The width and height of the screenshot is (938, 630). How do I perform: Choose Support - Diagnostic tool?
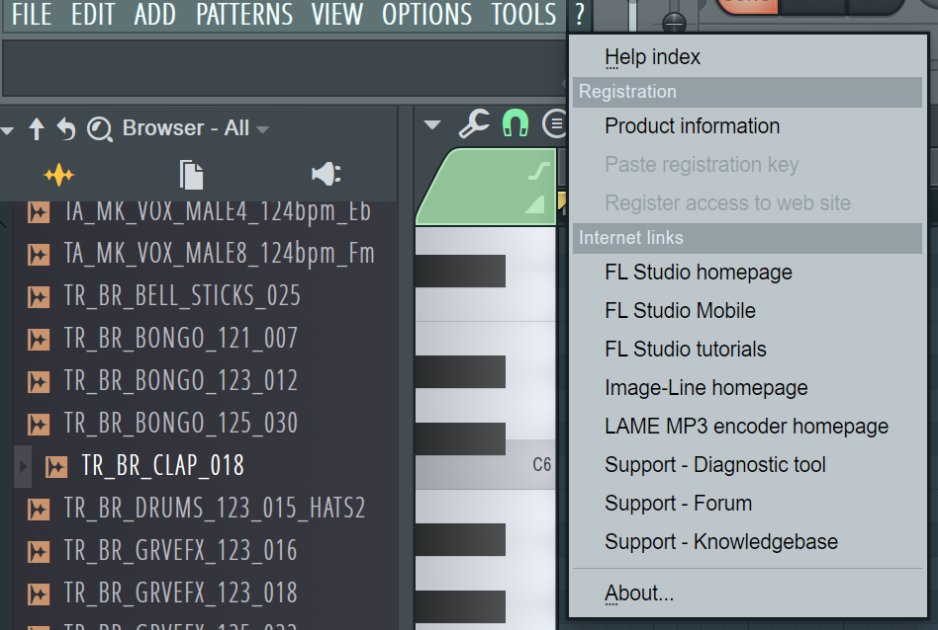coord(747,464)
